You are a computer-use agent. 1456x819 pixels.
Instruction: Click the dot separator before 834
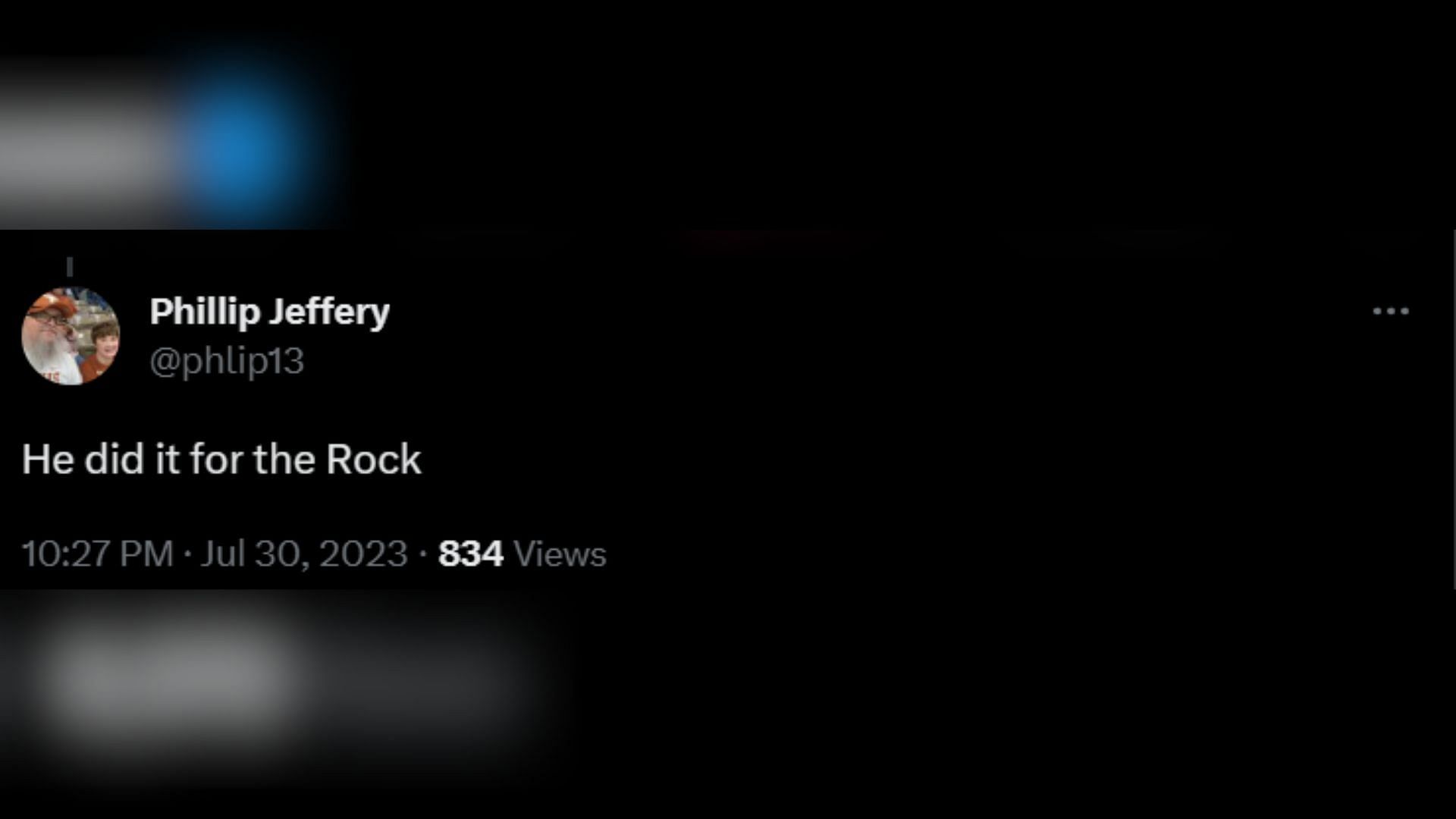[x=423, y=554]
